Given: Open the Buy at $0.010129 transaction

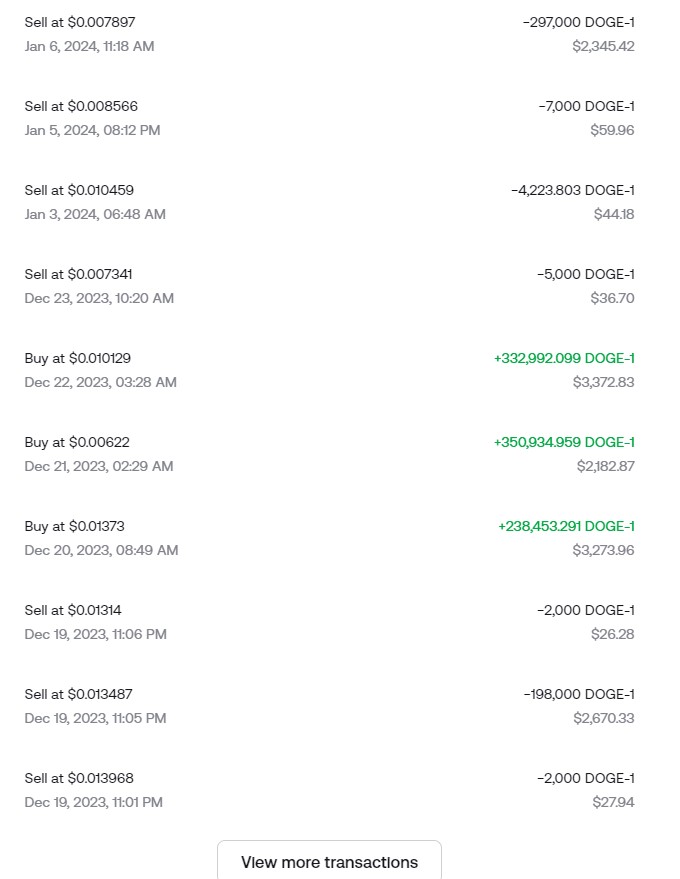Looking at the screenshot, I should pos(77,358).
